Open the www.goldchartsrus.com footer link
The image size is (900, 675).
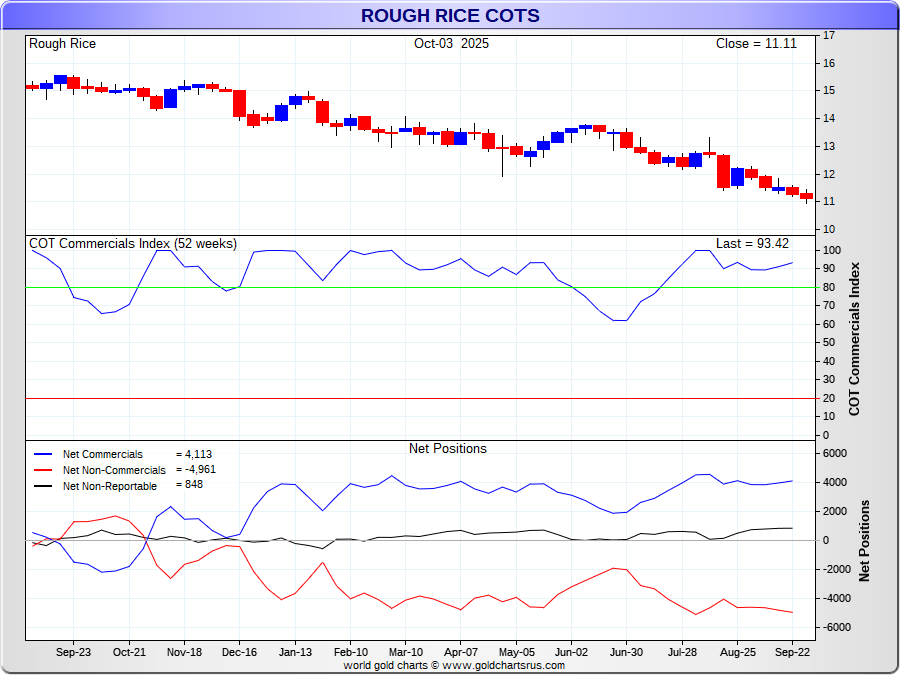tap(503, 665)
